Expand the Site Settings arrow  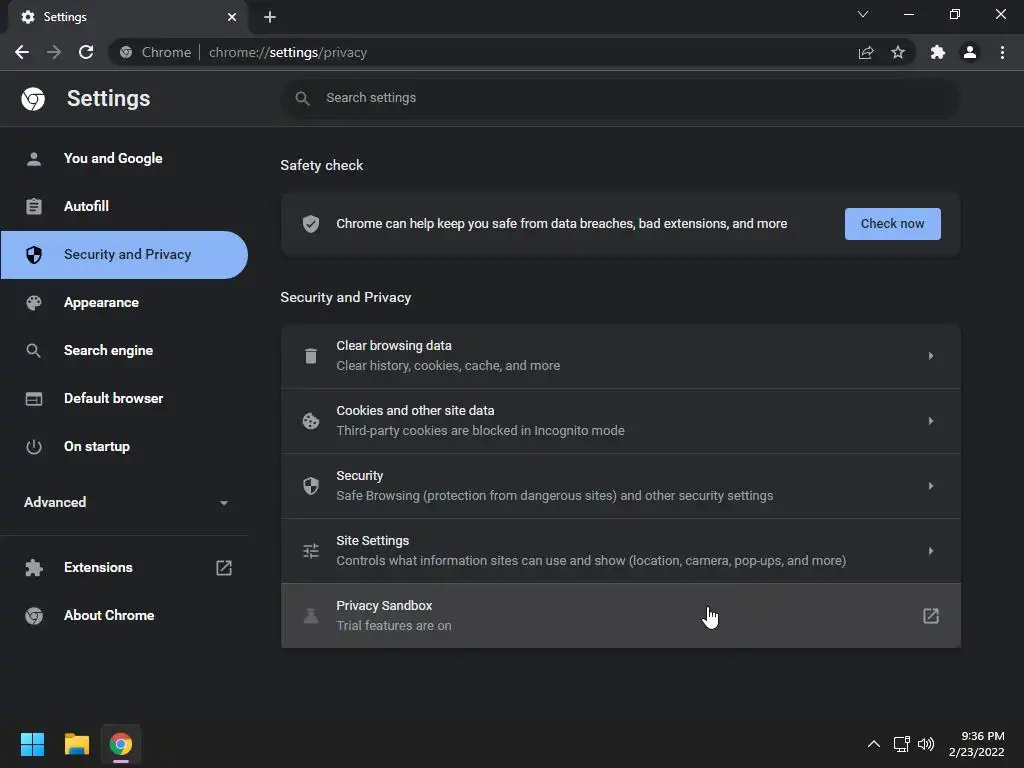931,551
